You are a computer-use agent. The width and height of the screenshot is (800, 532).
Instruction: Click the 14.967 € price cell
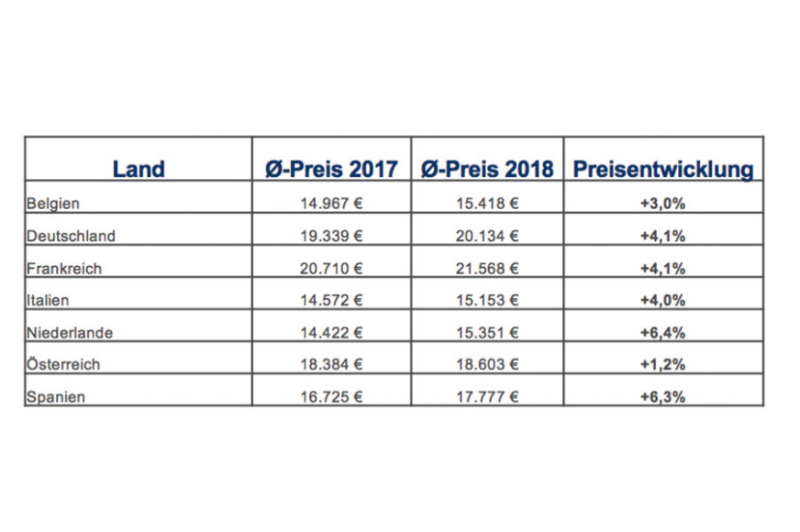click(329, 204)
